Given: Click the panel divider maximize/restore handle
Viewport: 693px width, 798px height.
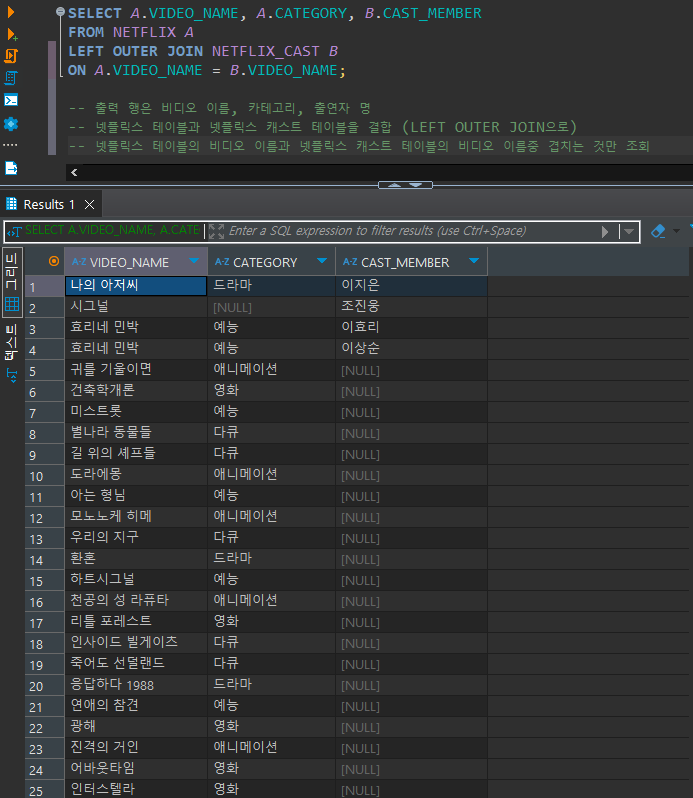Looking at the screenshot, I should click(x=405, y=185).
